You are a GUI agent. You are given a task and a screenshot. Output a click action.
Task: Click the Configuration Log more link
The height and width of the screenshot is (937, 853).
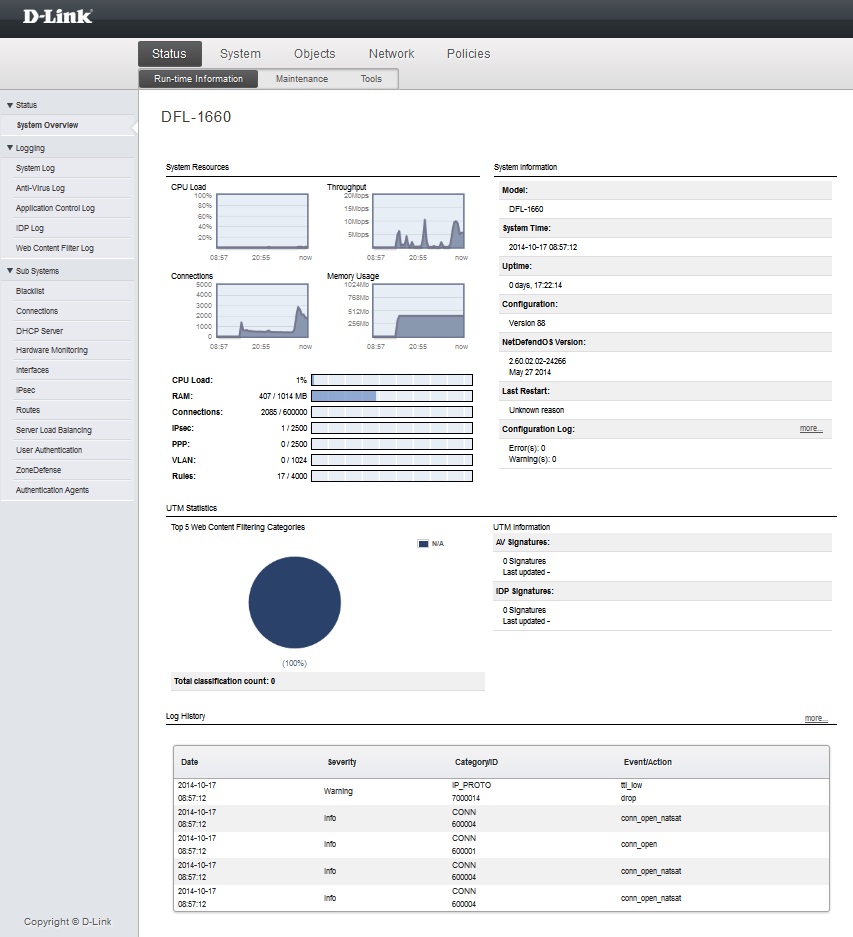pyautogui.click(x=811, y=429)
